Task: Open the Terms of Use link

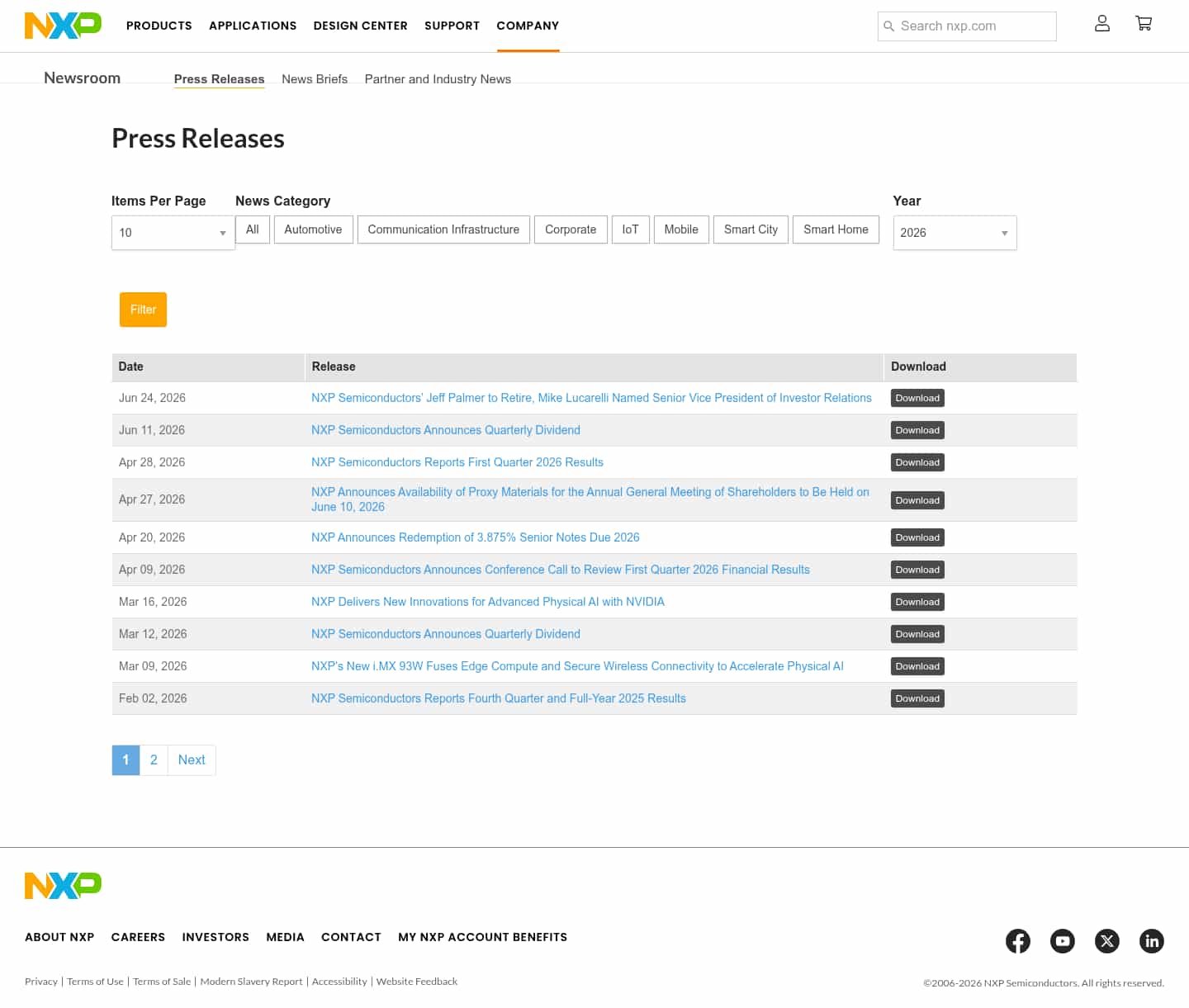Action: coord(95,982)
